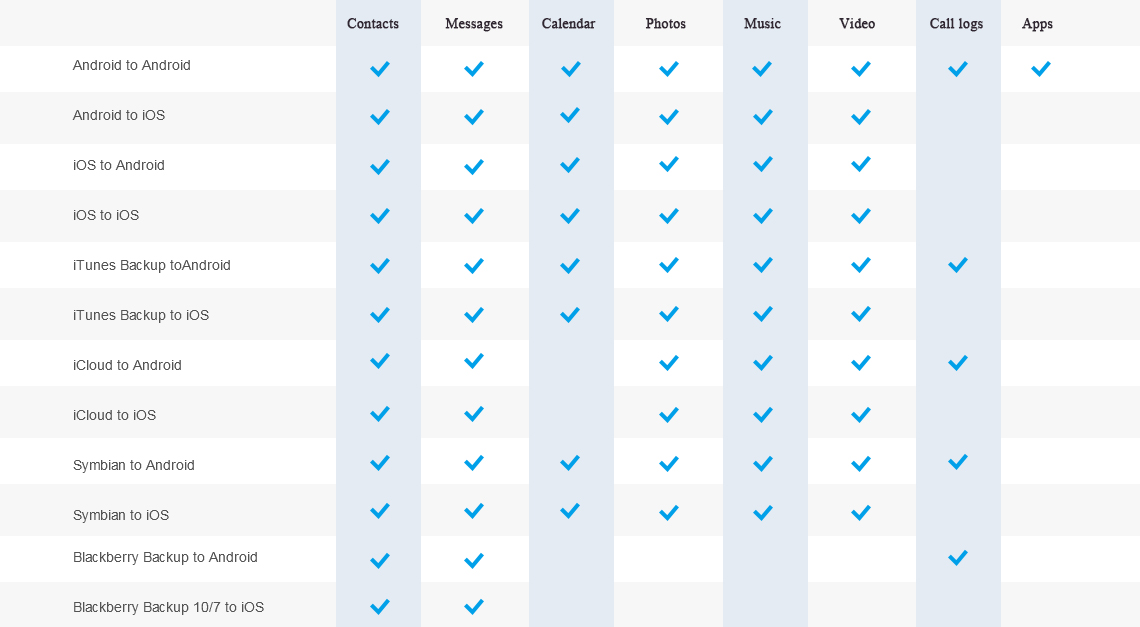Click Music checkmark in Android to iOS row
Screen dimensions: 1140x627
coord(763,117)
